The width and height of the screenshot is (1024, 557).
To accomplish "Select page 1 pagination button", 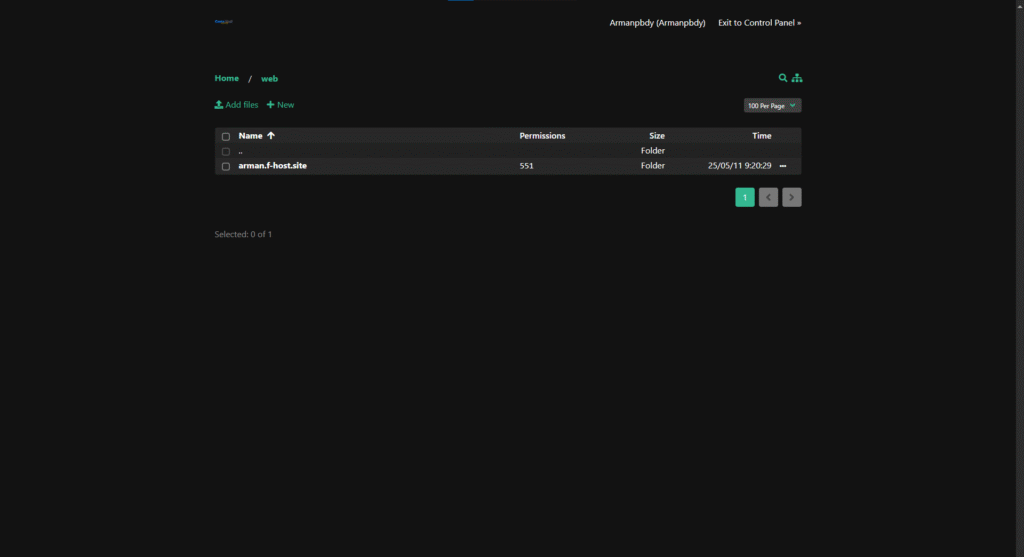I will [x=745, y=198].
